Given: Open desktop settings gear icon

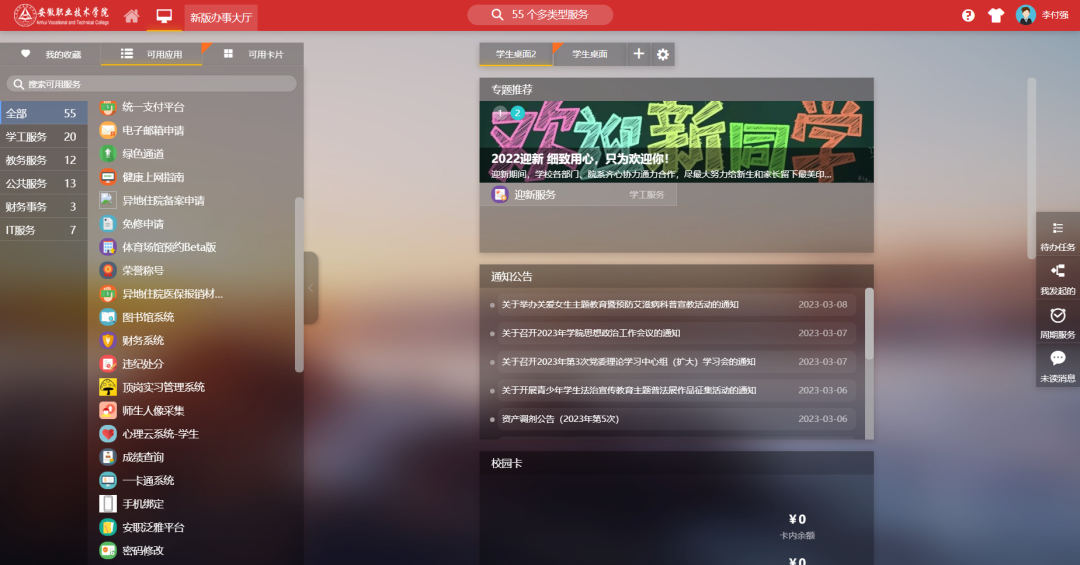Looking at the screenshot, I should pyautogui.click(x=662, y=54).
